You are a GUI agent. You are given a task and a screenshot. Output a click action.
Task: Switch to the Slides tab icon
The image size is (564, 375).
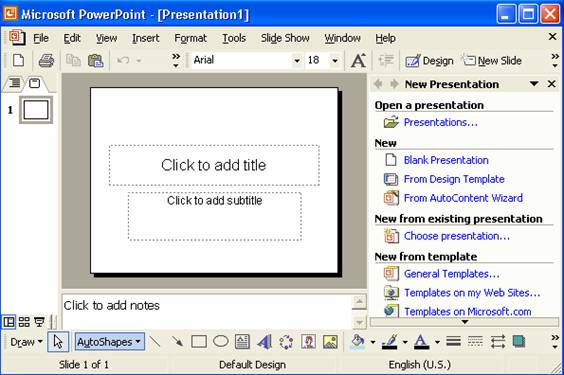coord(35,83)
